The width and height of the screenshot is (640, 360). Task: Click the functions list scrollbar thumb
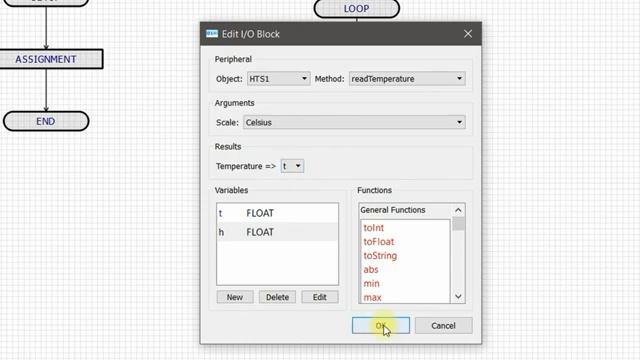point(458,224)
